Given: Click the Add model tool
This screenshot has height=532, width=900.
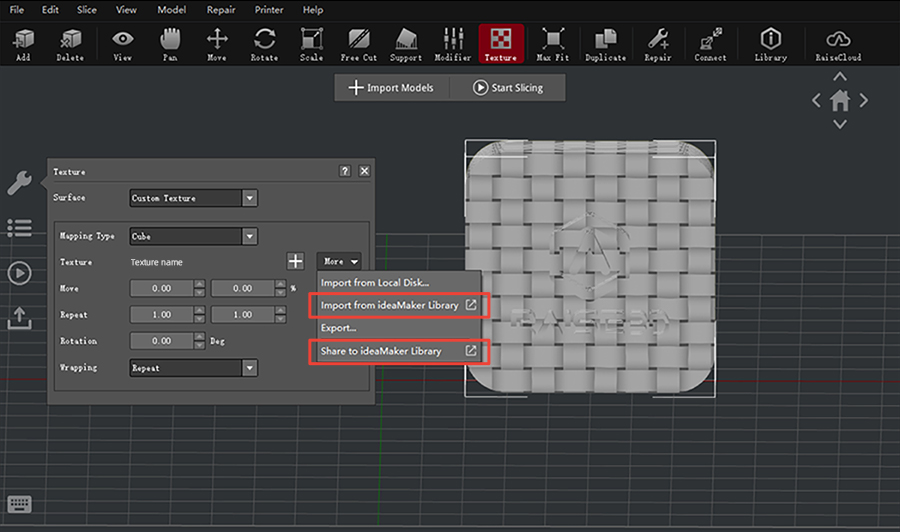Looking at the screenshot, I should (x=24, y=44).
